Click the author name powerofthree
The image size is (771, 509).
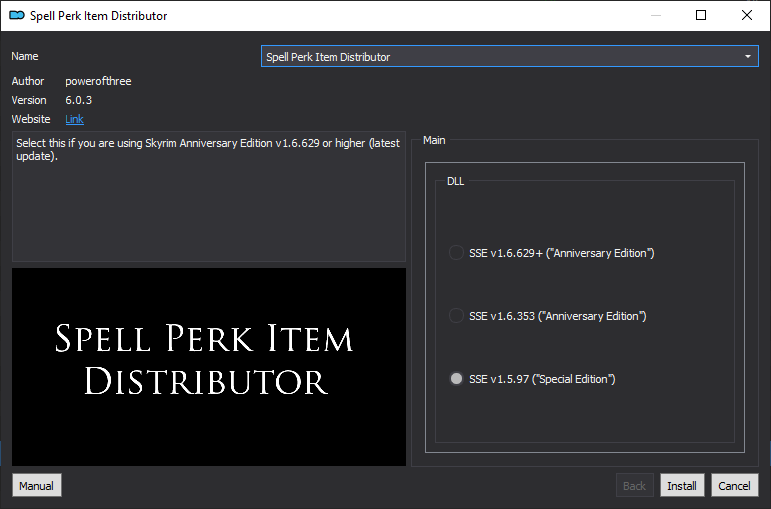tap(98, 81)
